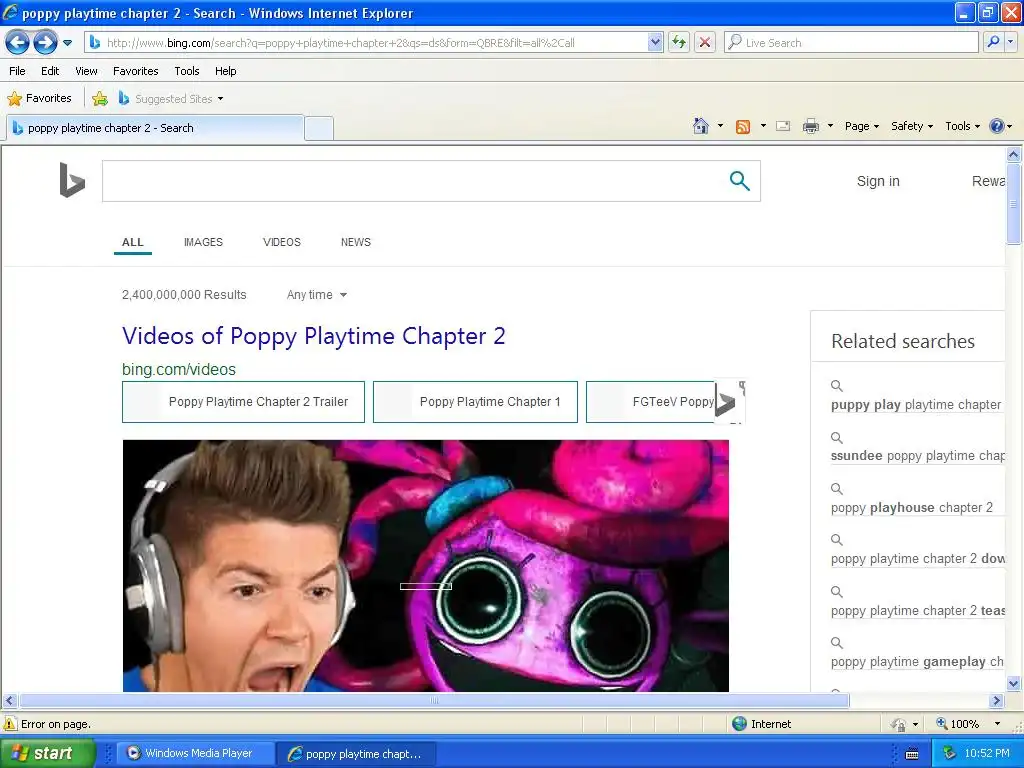Stop loading with the red X icon

(x=705, y=43)
